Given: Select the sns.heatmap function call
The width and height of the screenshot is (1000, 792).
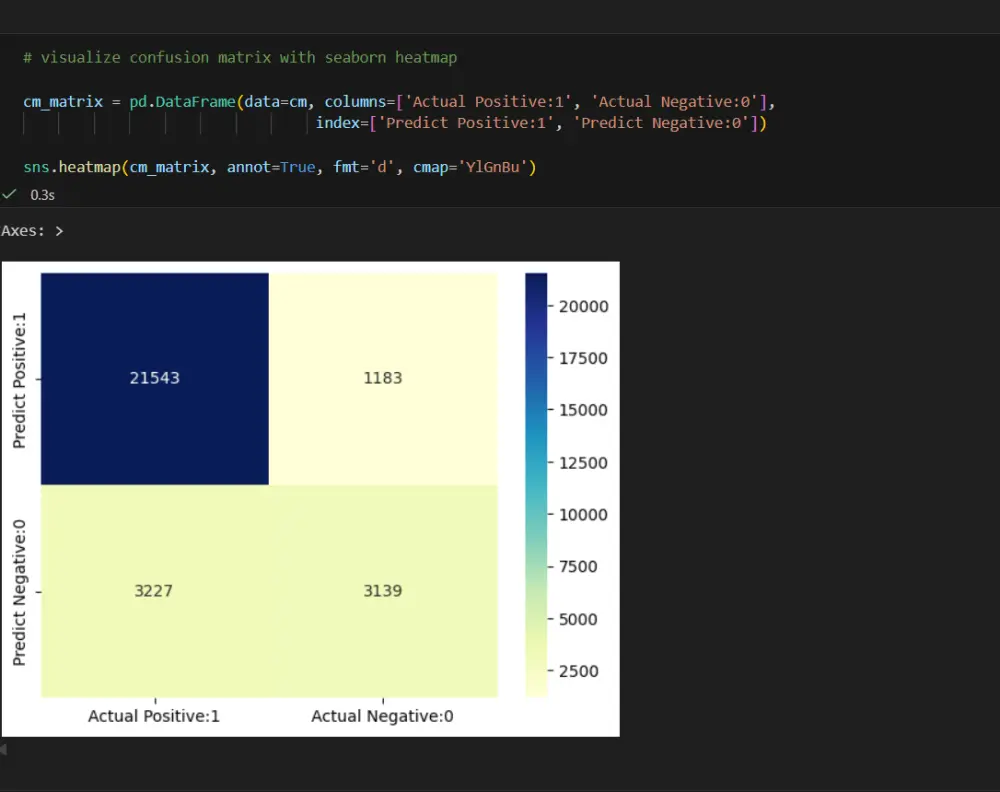Looking at the screenshot, I should (x=69, y=166).
